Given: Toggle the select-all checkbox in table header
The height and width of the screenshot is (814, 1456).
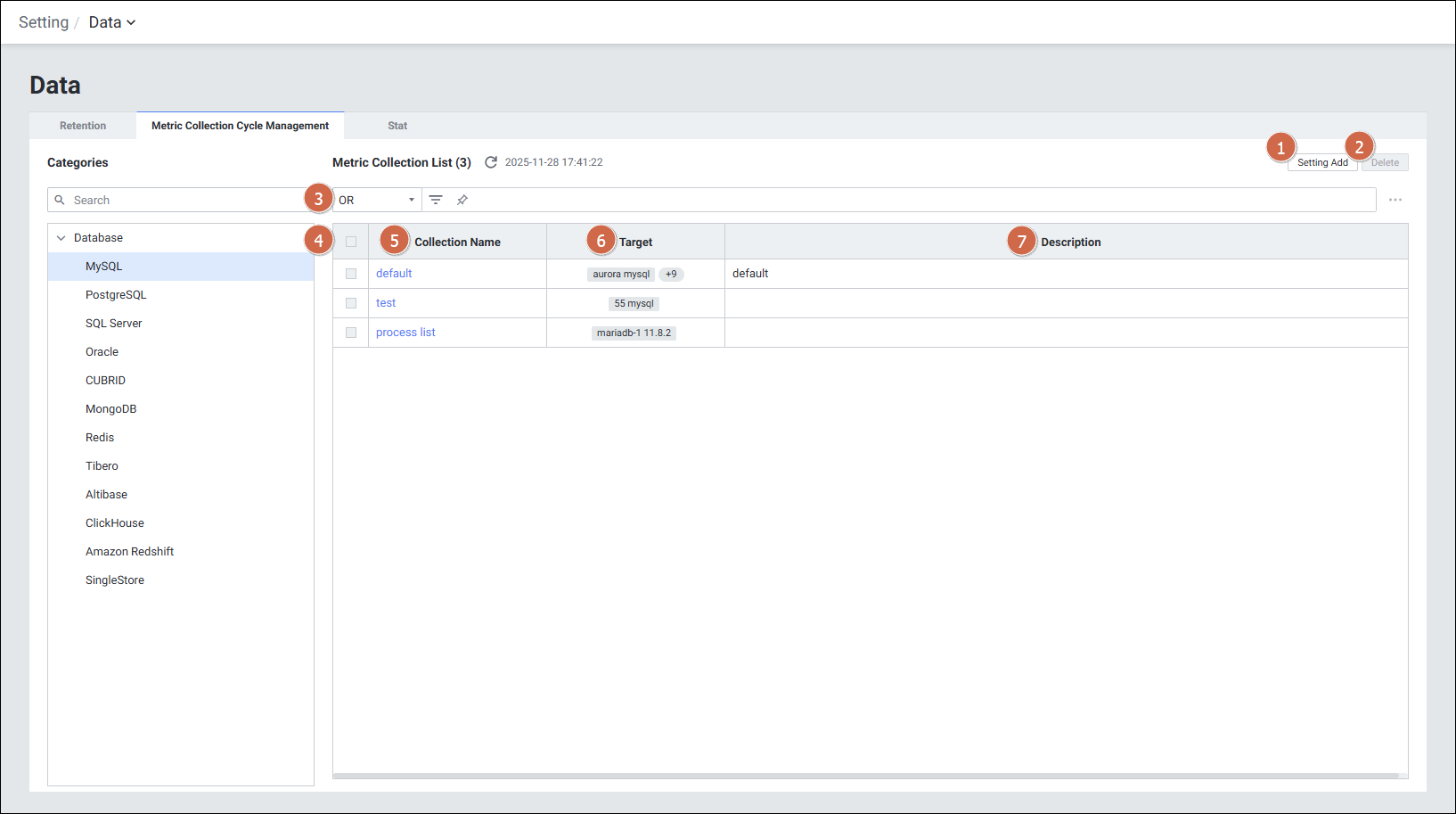Looking at the screenshot, I should point(351,242).
